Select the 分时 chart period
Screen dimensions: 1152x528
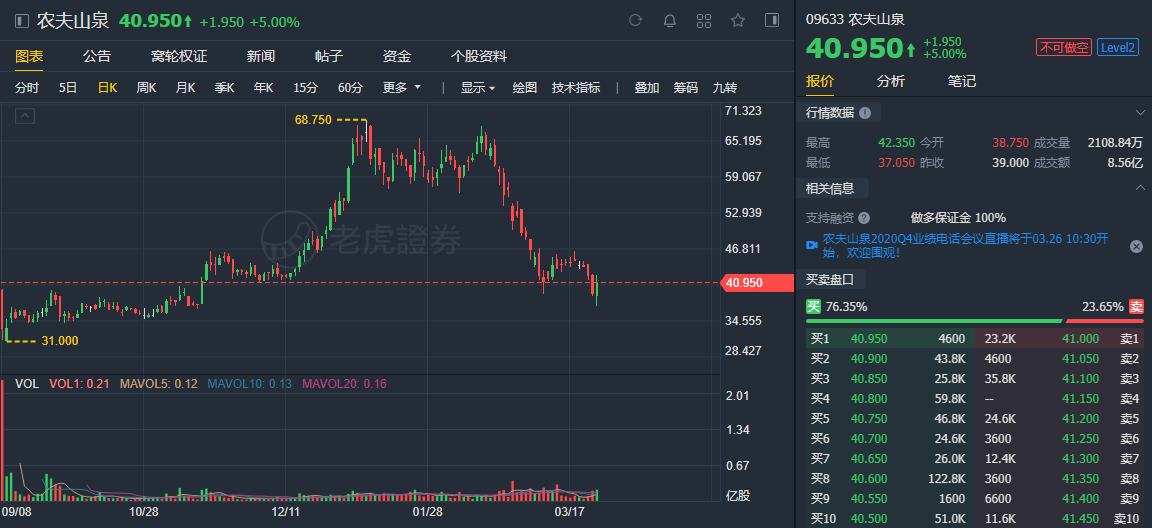point(27,87)
